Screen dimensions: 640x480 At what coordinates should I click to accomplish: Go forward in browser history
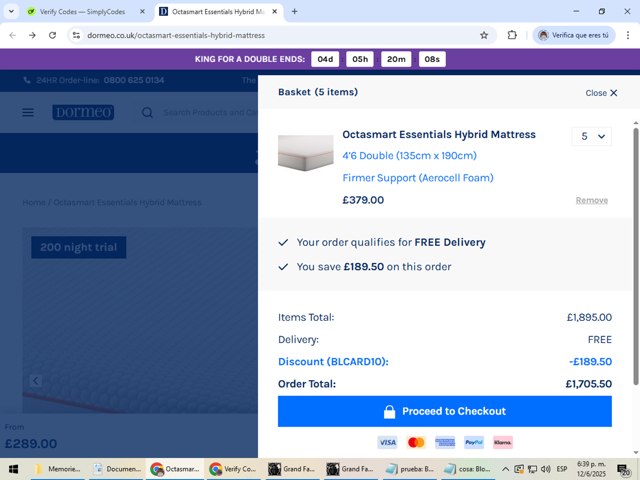click(x=32, y=36)
